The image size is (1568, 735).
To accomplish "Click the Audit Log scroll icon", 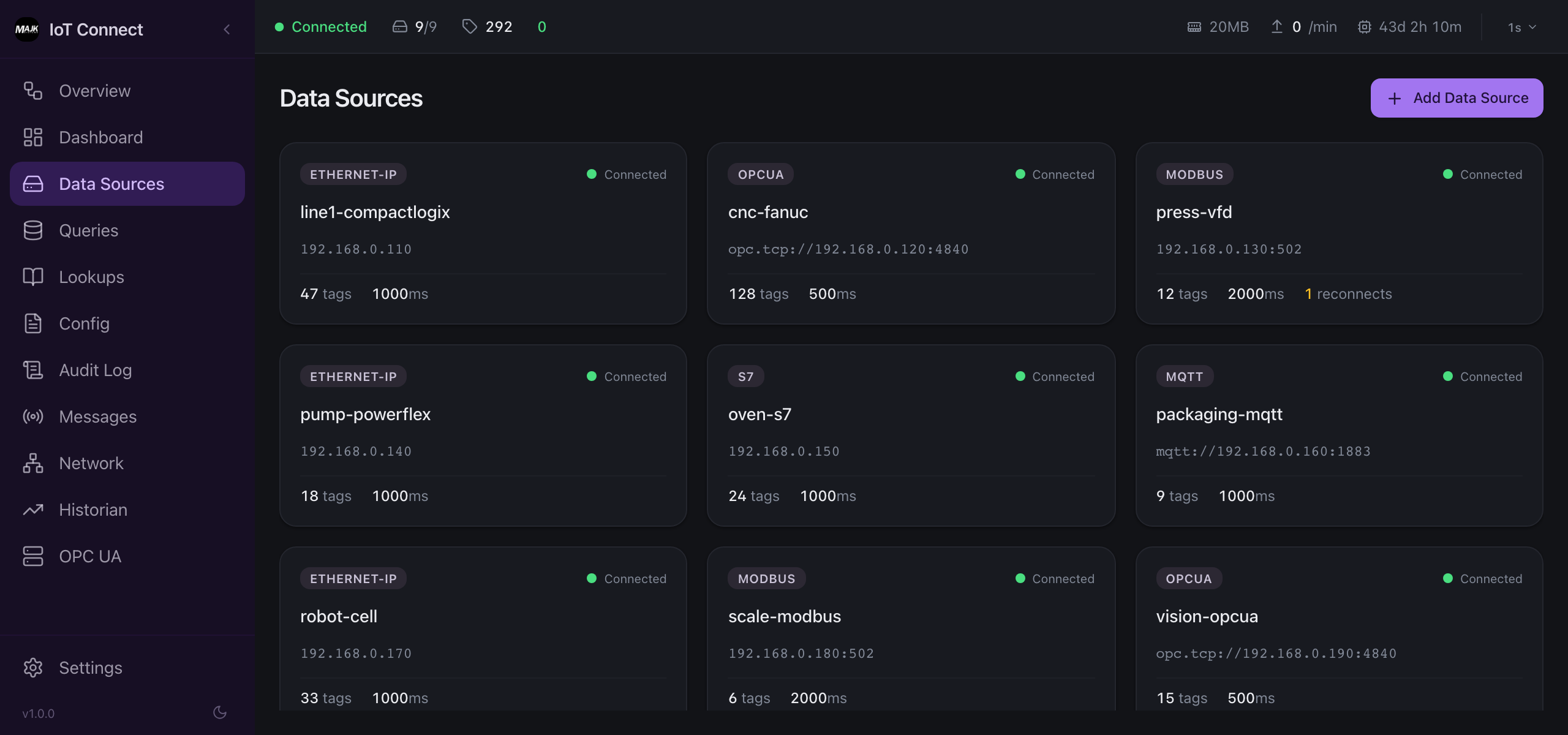I will 32,370.
